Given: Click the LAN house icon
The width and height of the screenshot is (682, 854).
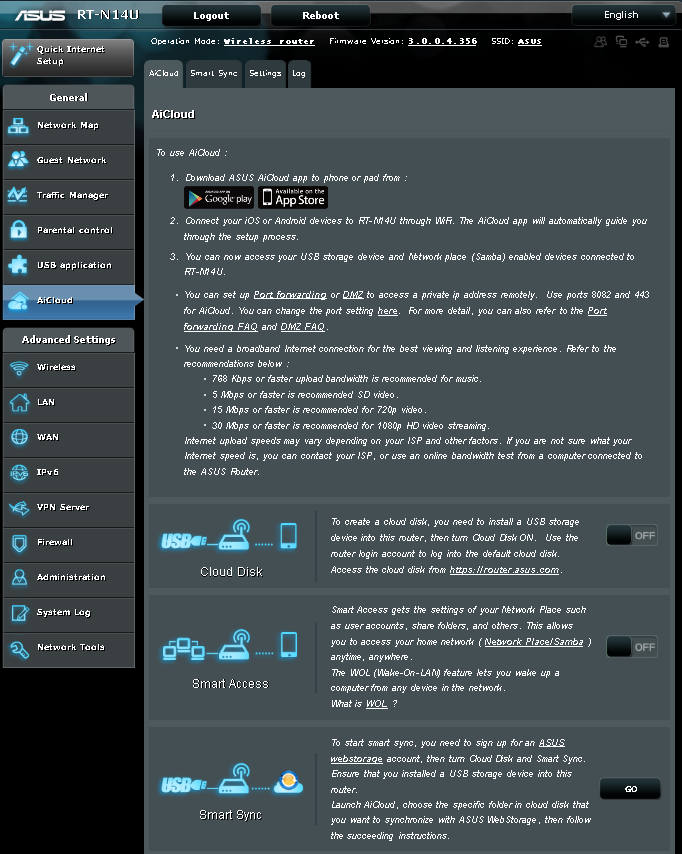Looking at the screenshot, I should (x=19, y=402).
